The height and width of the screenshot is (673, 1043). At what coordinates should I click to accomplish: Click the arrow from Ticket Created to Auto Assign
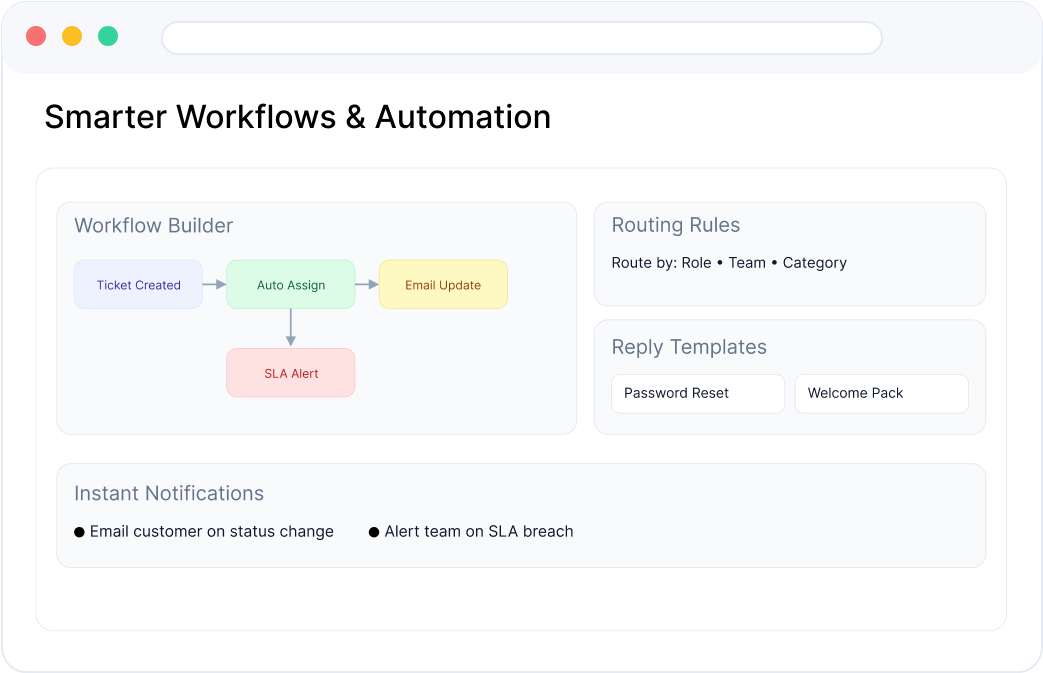[x=214, y=284]
